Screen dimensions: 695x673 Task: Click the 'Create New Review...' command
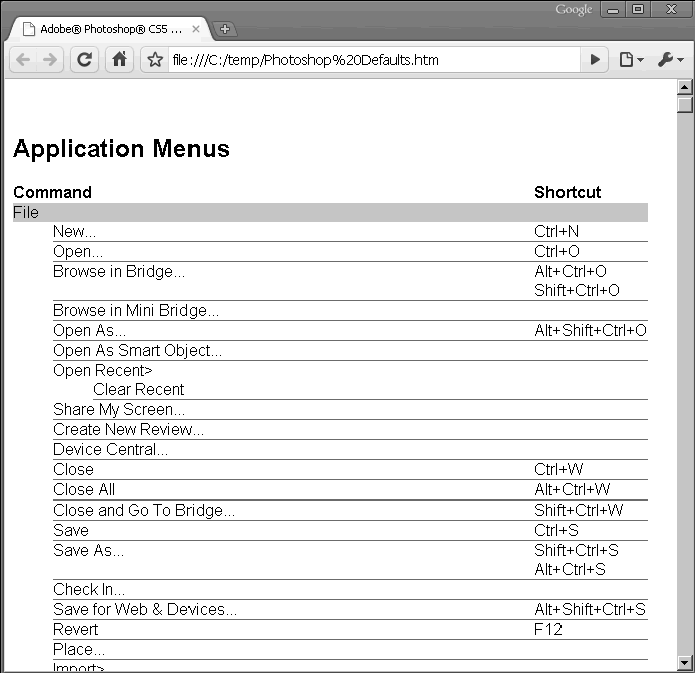click(x=129, y=430)
